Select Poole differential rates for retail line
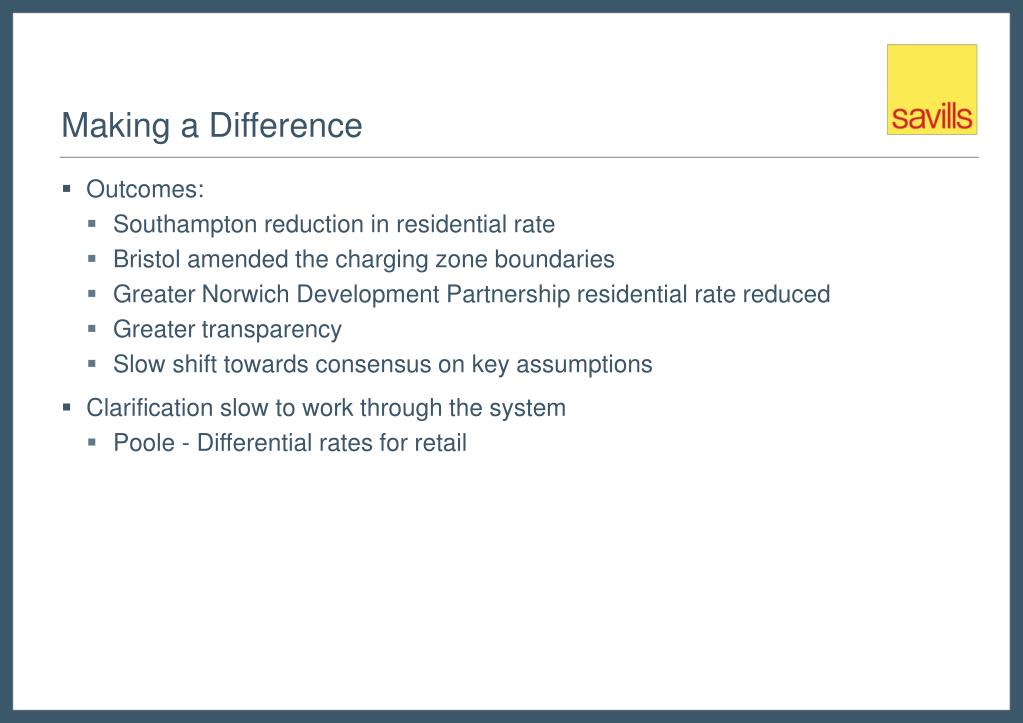Viewport: 1023px width, 723px height. tap(290, 442)
